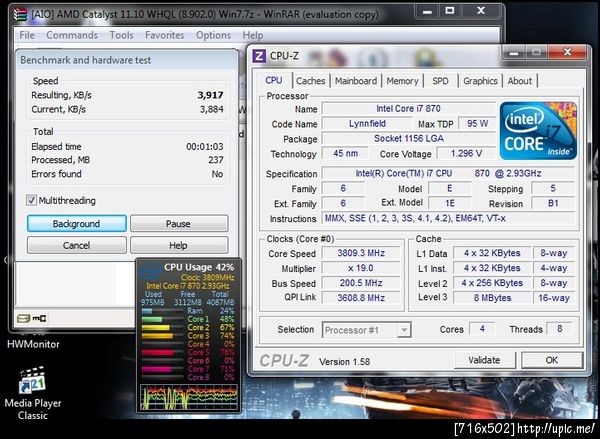
Task: Click the Core Voltage value 1.296 V
Action: click(466, 153)
